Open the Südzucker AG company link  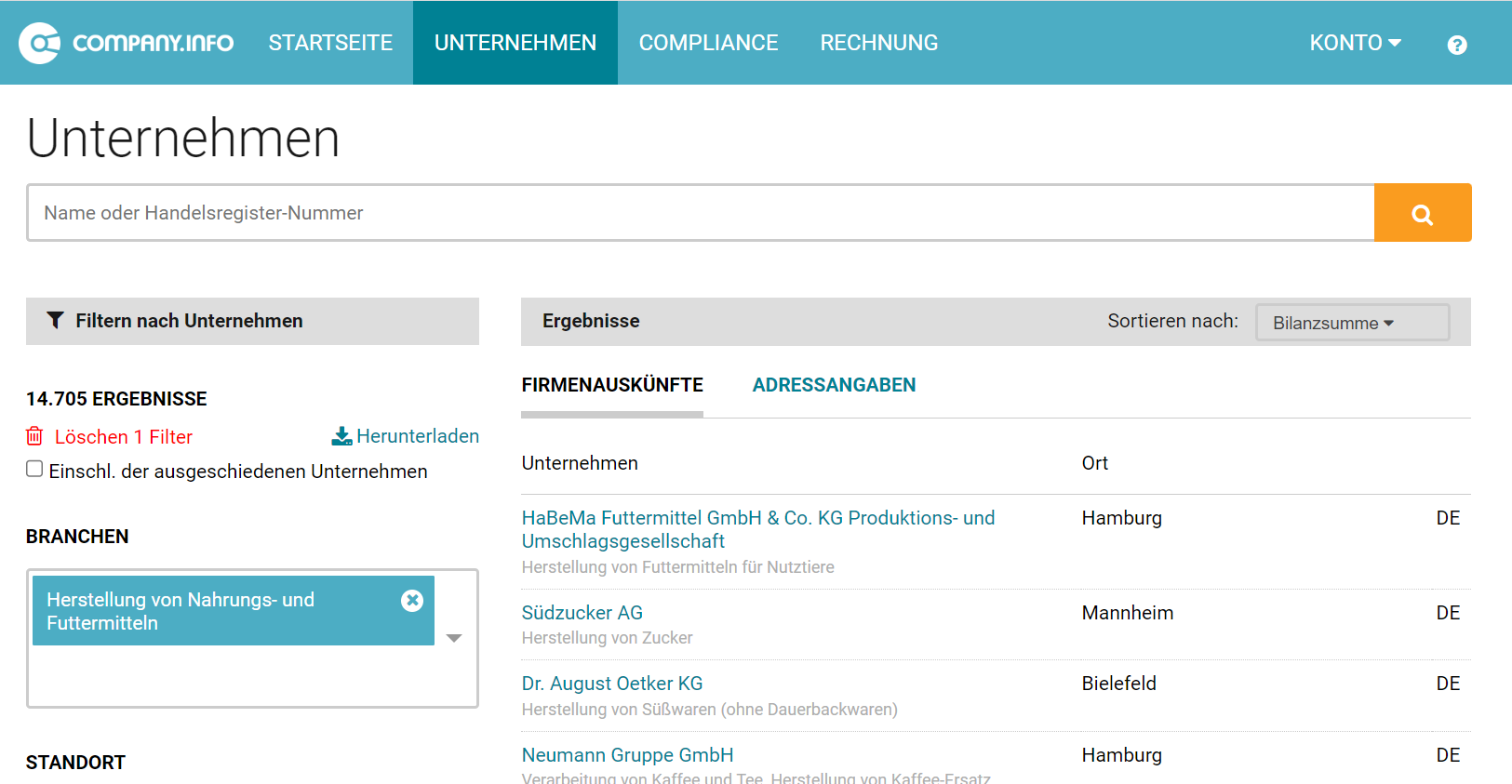pos(582,613)
